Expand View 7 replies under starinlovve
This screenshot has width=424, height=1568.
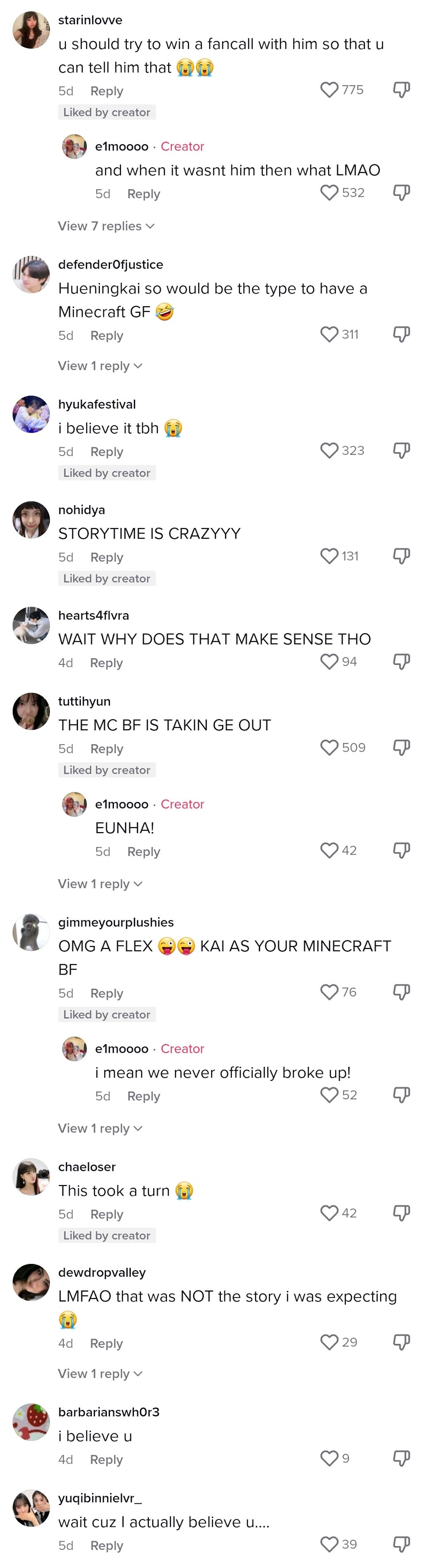(x=106, y=226)
